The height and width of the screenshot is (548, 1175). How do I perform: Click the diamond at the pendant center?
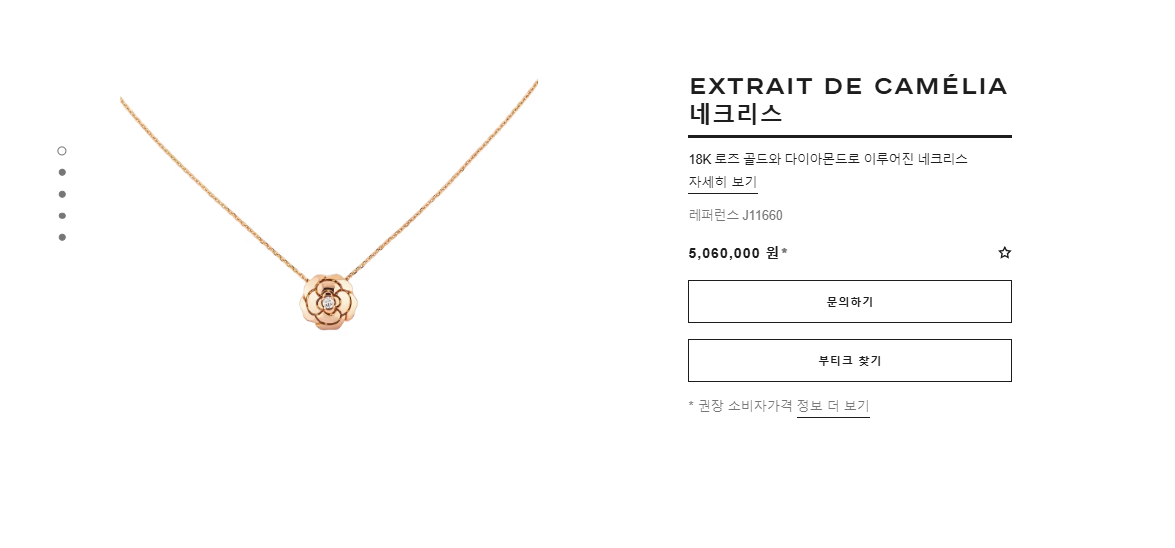pos(328,303)
